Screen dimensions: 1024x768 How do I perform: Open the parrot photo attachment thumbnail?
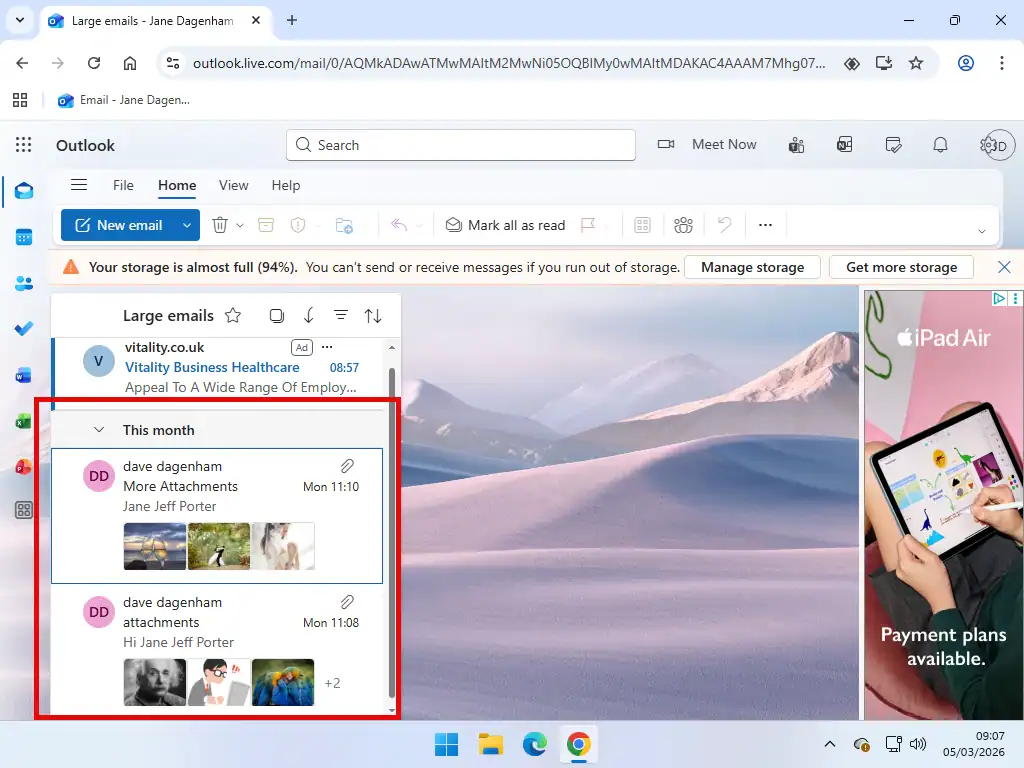pos(283,682)
